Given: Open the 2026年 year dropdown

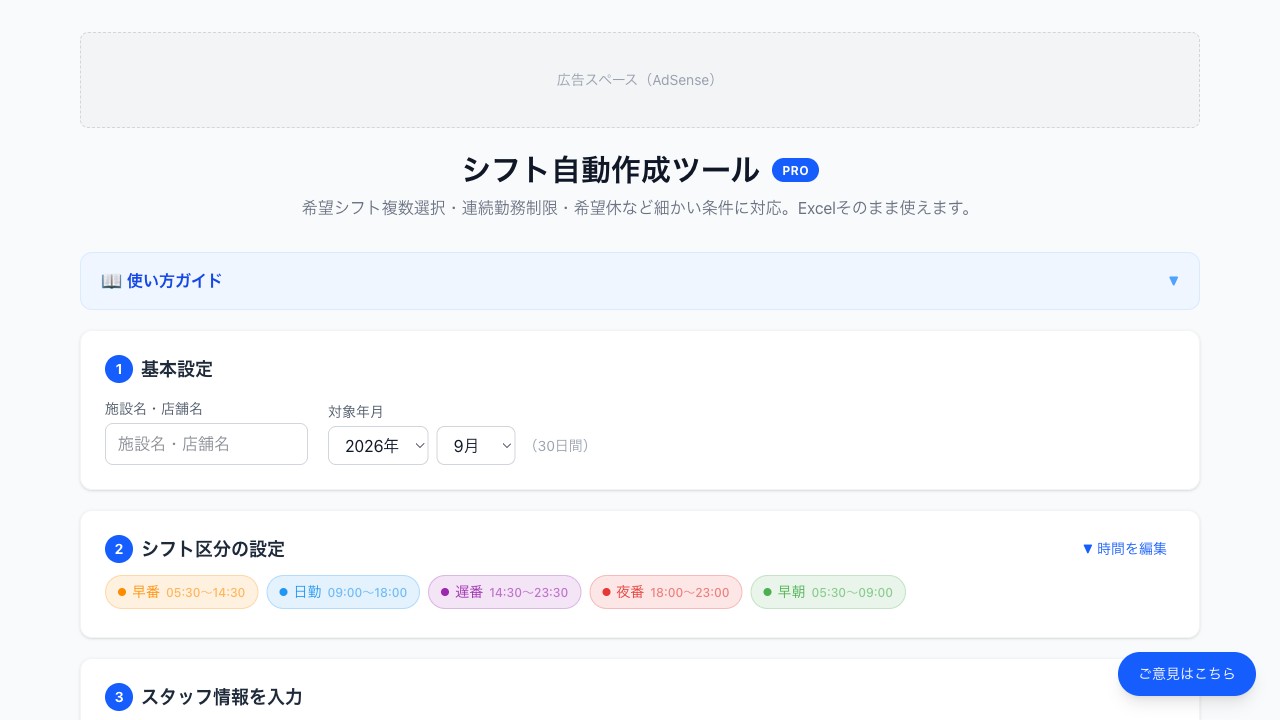Looking at the screenshot, I should coord(378,445).
